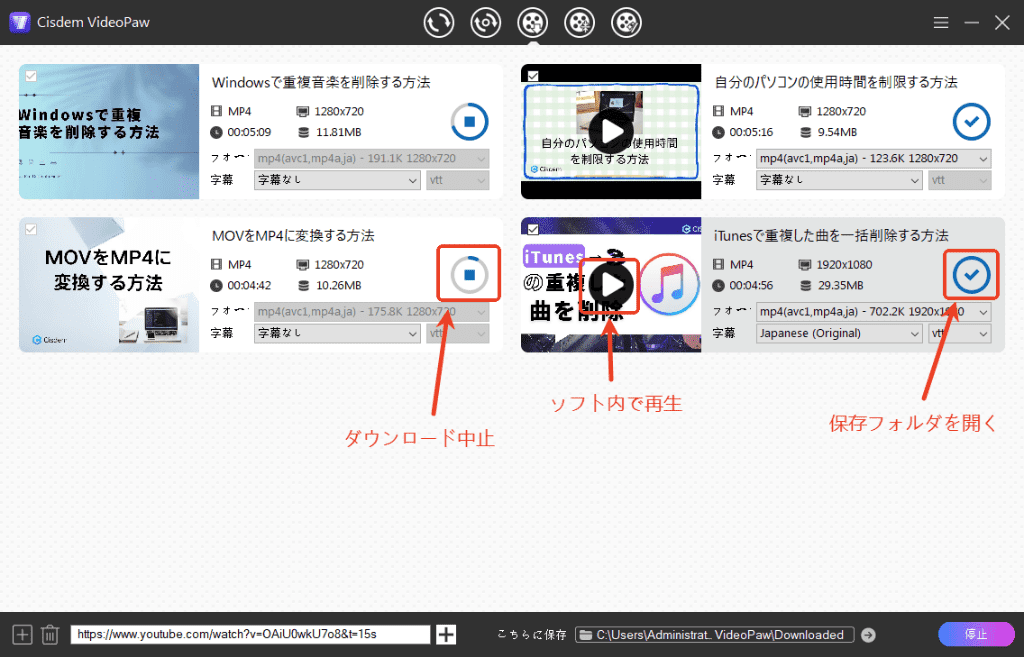Open format dropdown for 自分のパソコン video
Screen dimensions: 1024x657
[874, 159]
